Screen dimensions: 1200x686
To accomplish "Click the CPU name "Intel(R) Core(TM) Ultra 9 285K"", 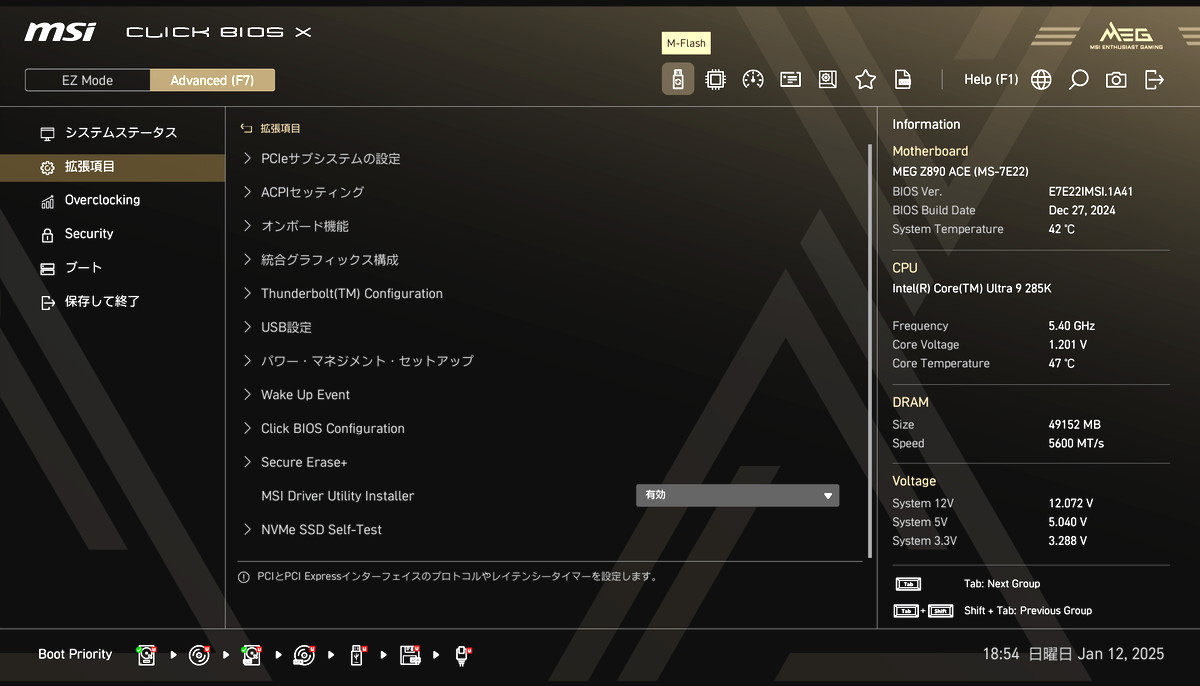I will [972, 289].
